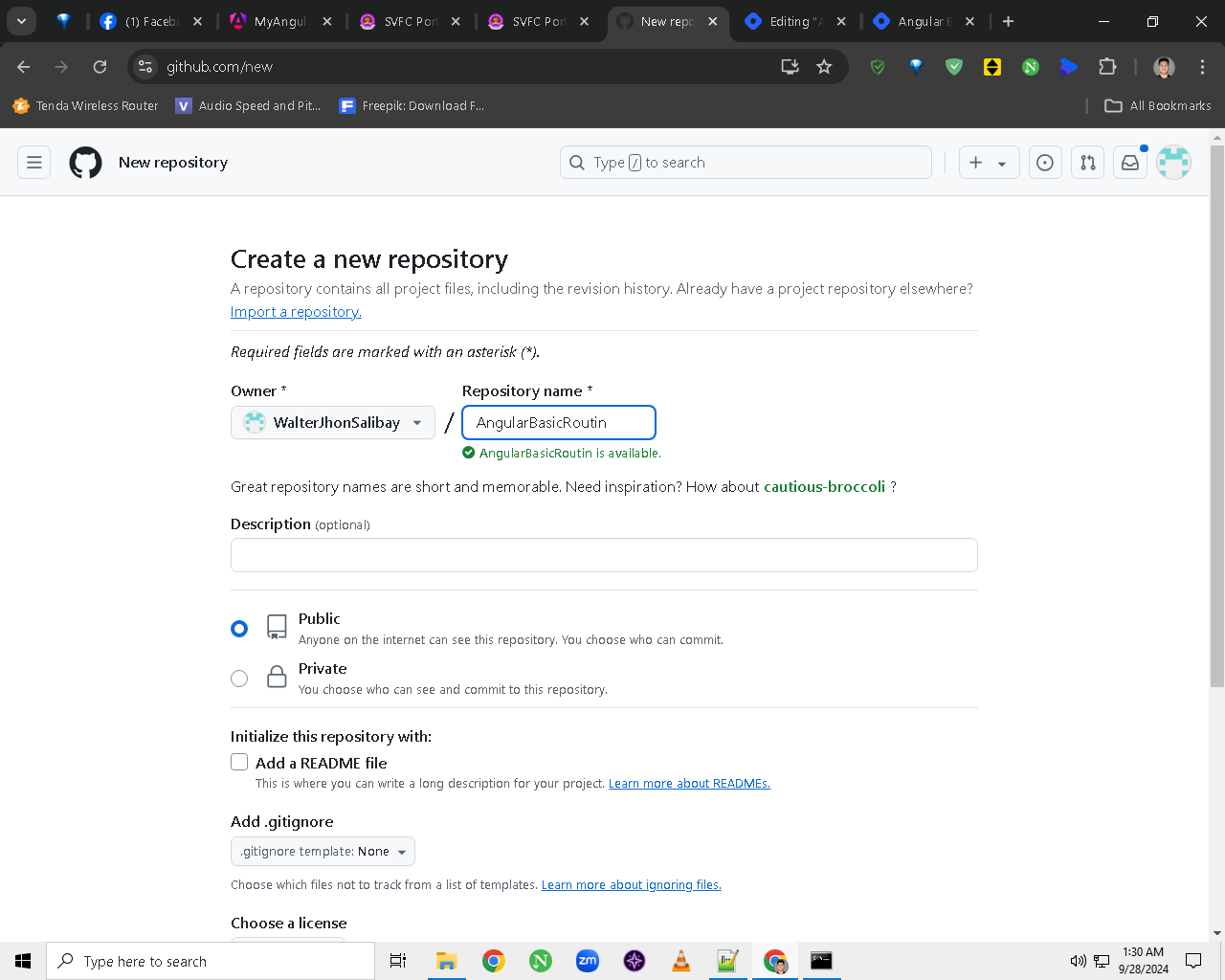Reload the page with the refresh icon

click(x=100, y=67)
